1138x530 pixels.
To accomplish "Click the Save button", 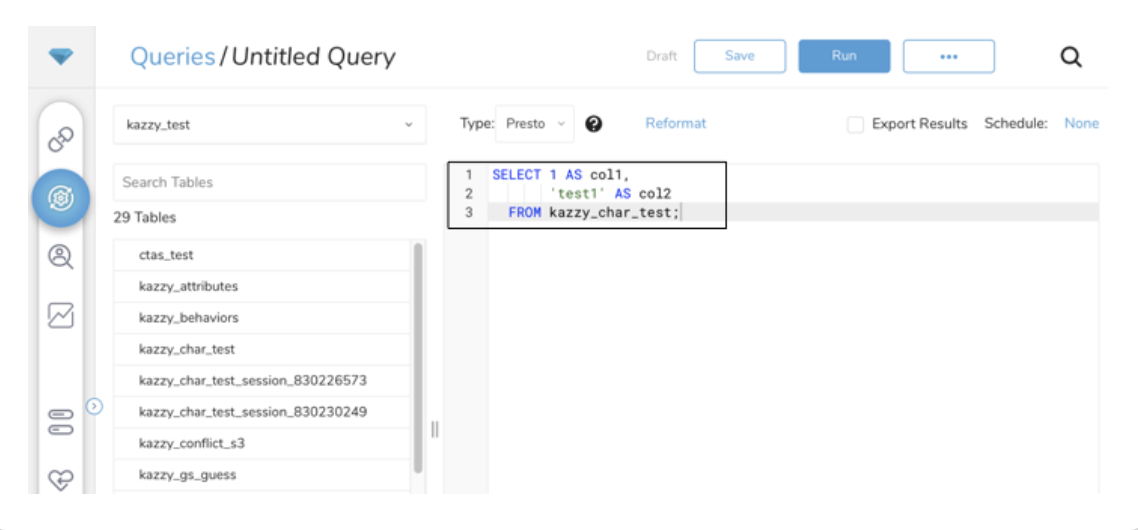I will 739,56.
